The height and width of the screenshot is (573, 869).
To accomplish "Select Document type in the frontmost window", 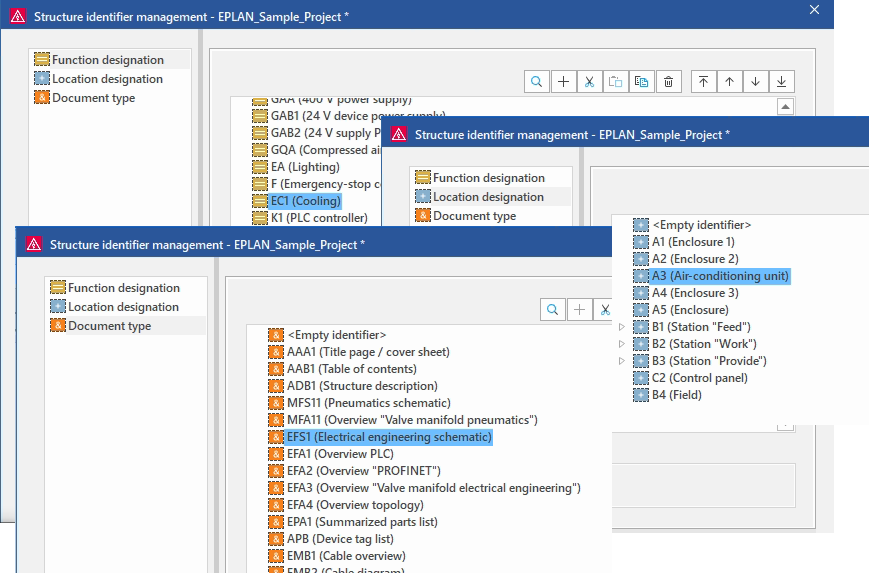I will pos(109,326).
